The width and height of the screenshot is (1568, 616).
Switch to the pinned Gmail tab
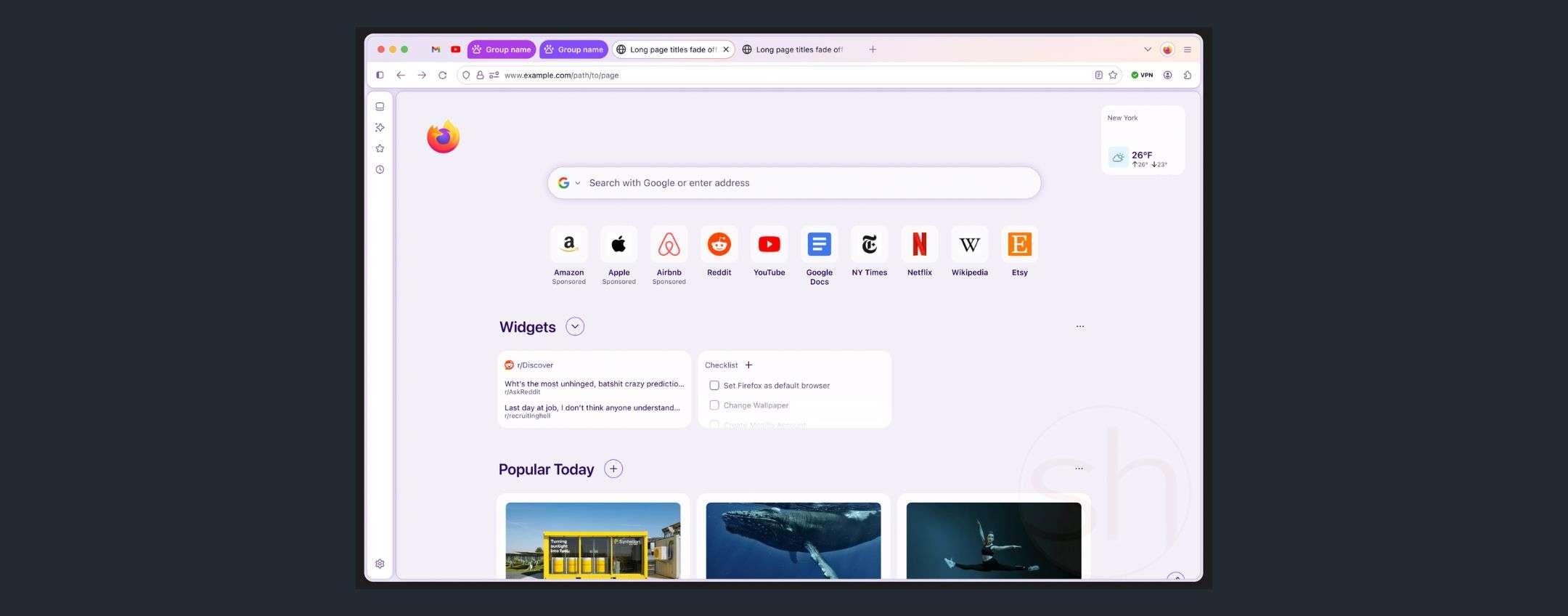[436, 49]
